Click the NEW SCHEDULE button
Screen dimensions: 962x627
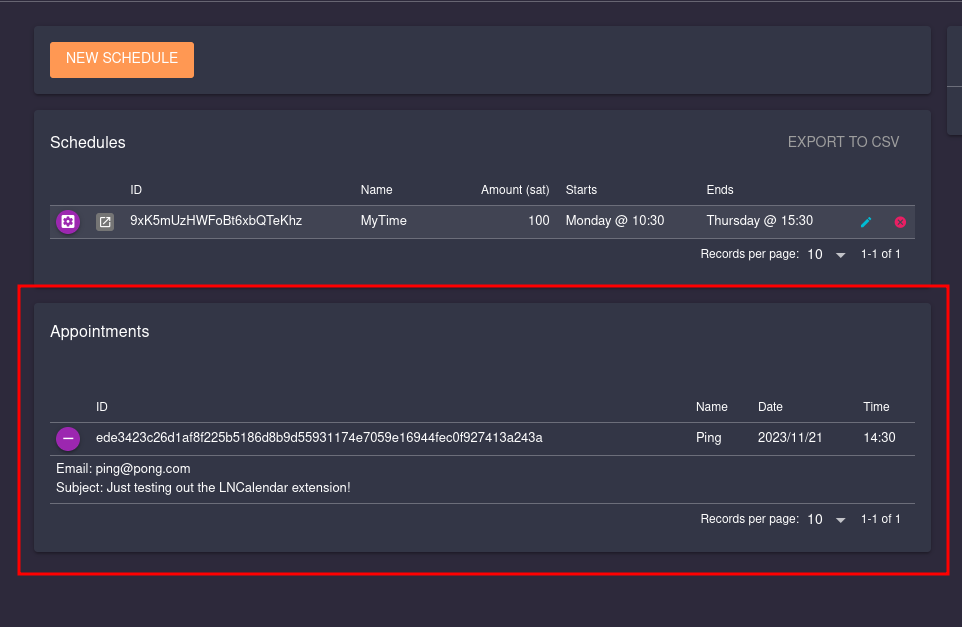point(121,60)
